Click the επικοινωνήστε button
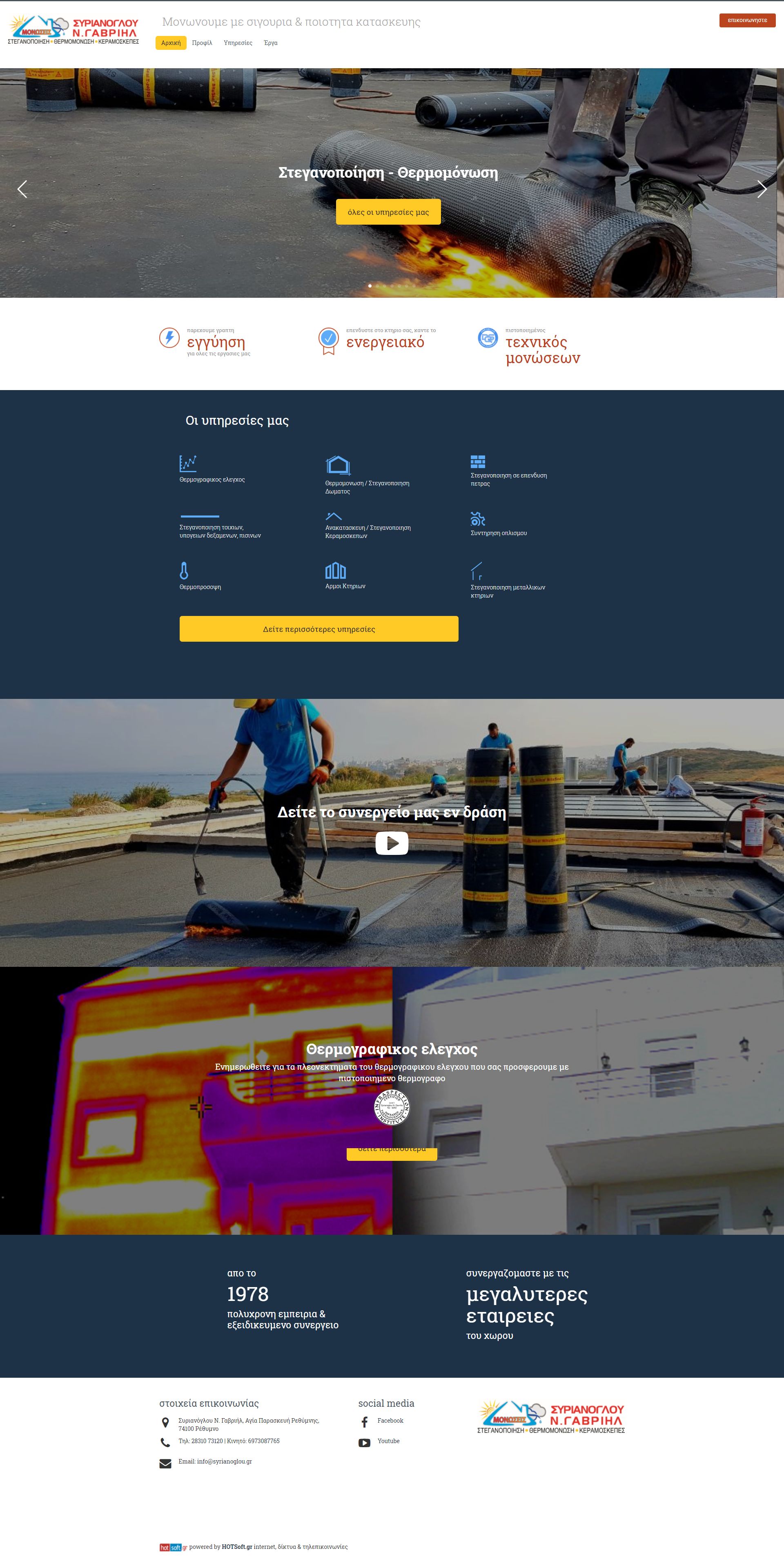The image size is (784, 1564). pyautogui.click(x=747, y=20)
